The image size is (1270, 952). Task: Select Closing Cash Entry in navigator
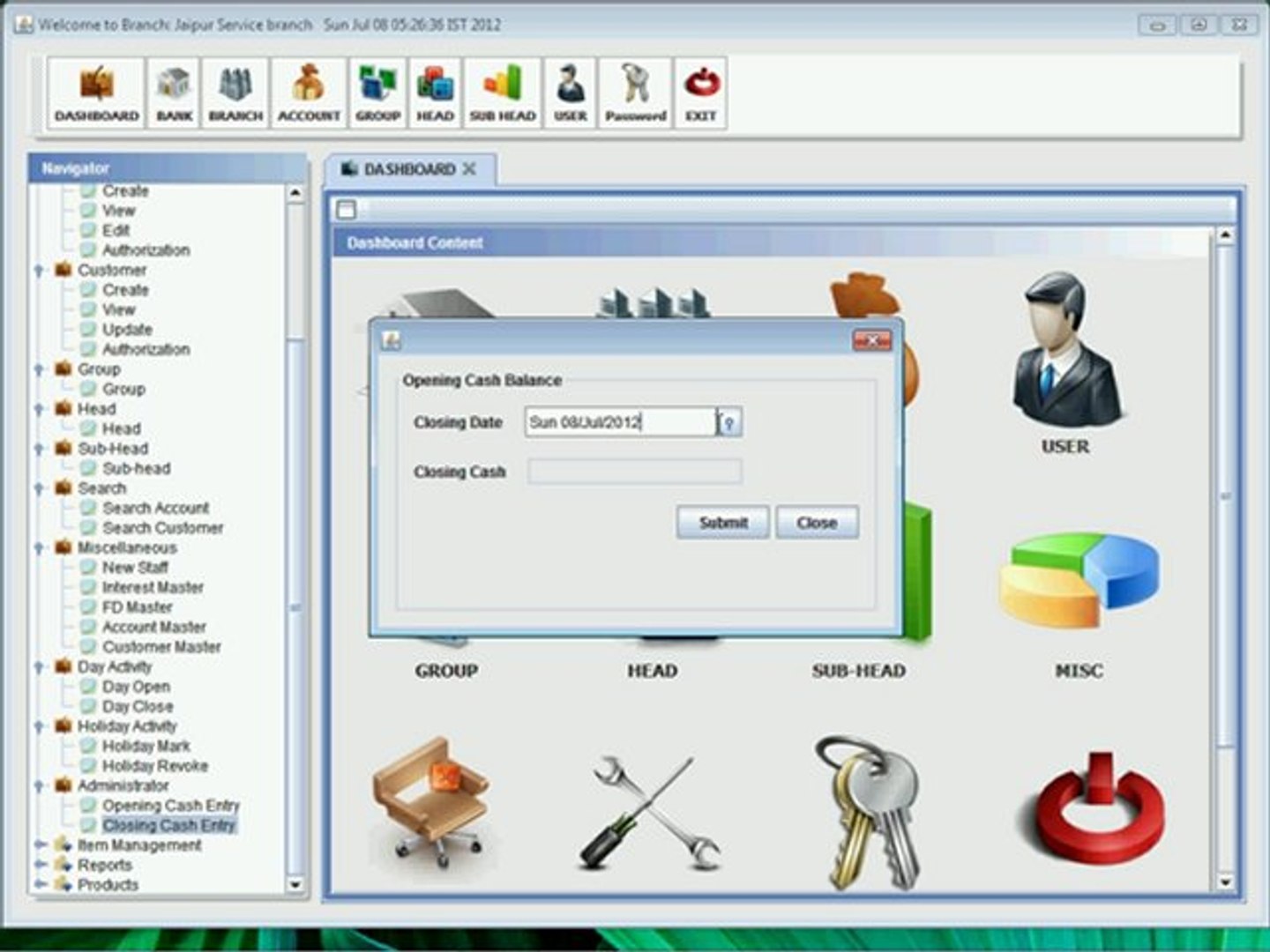pos(168,826)
